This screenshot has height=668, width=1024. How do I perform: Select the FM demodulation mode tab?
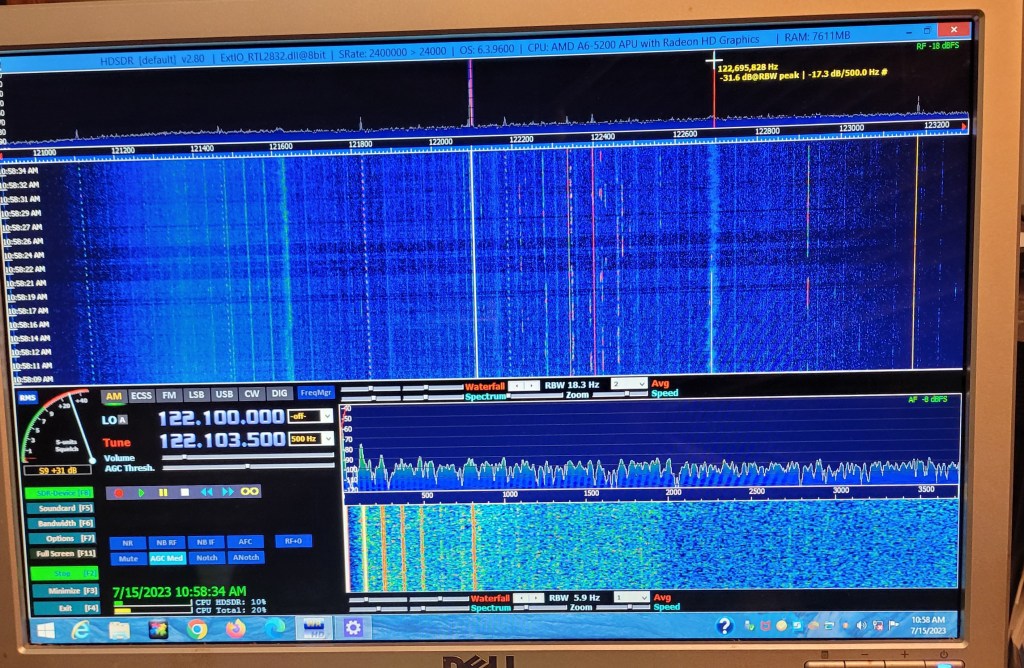(170, 396)
